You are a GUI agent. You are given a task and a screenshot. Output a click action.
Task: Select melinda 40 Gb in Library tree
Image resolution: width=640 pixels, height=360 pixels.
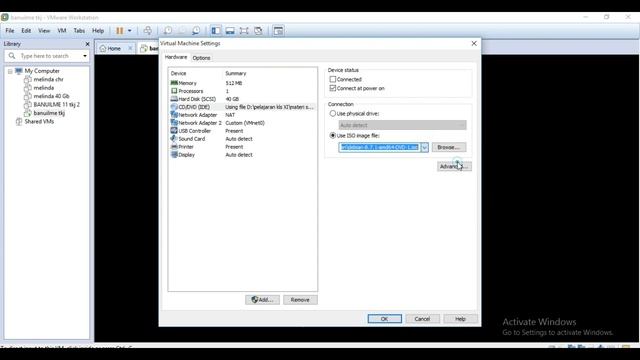coord(51,96)
